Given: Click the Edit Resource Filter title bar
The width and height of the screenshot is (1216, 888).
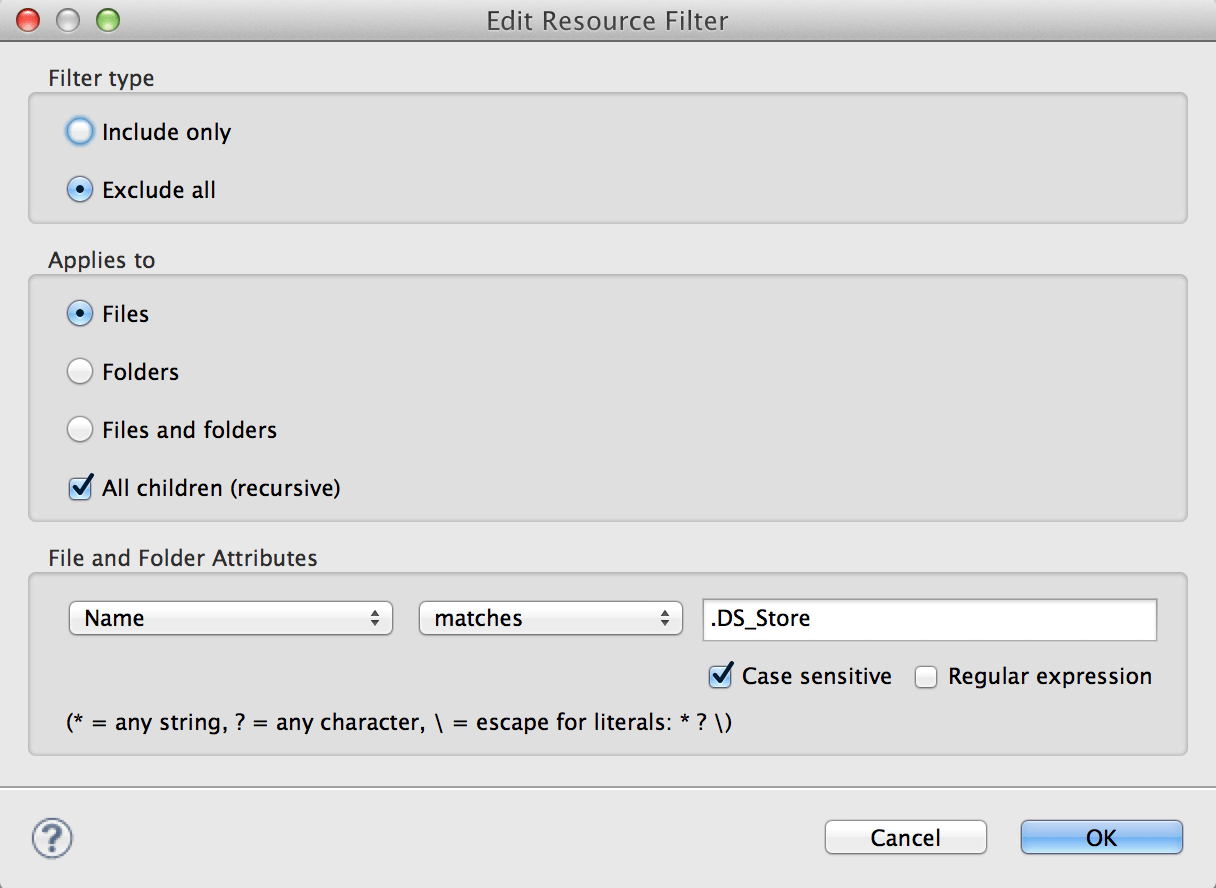Looking at the screenshot, I should click(607, 20).
